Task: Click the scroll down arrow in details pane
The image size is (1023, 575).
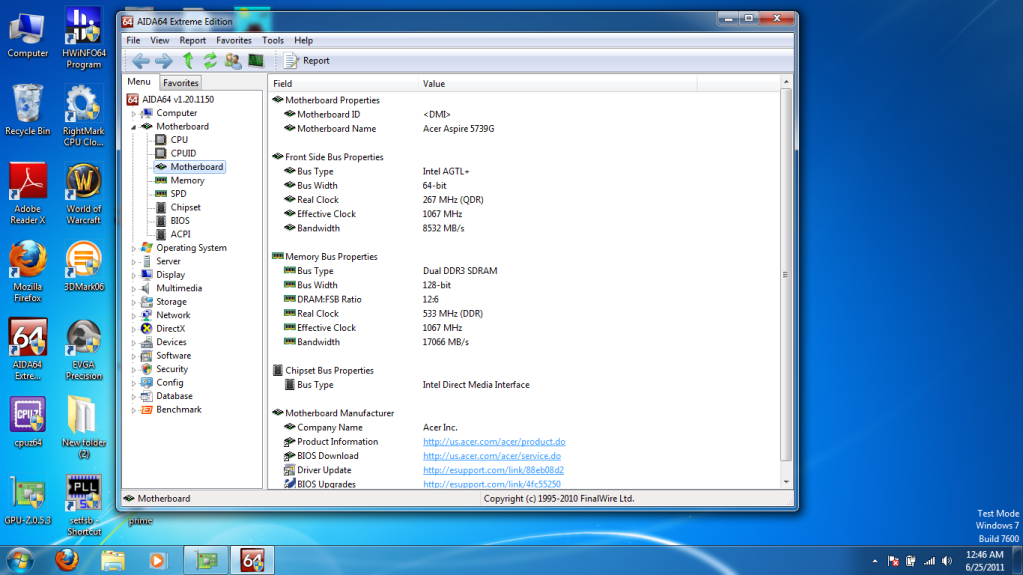Action: pyautogui.click(x=786, y=482)
